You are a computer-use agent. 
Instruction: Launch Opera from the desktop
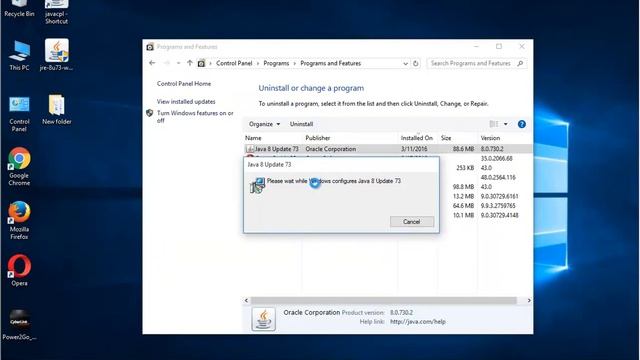[19, 270]
